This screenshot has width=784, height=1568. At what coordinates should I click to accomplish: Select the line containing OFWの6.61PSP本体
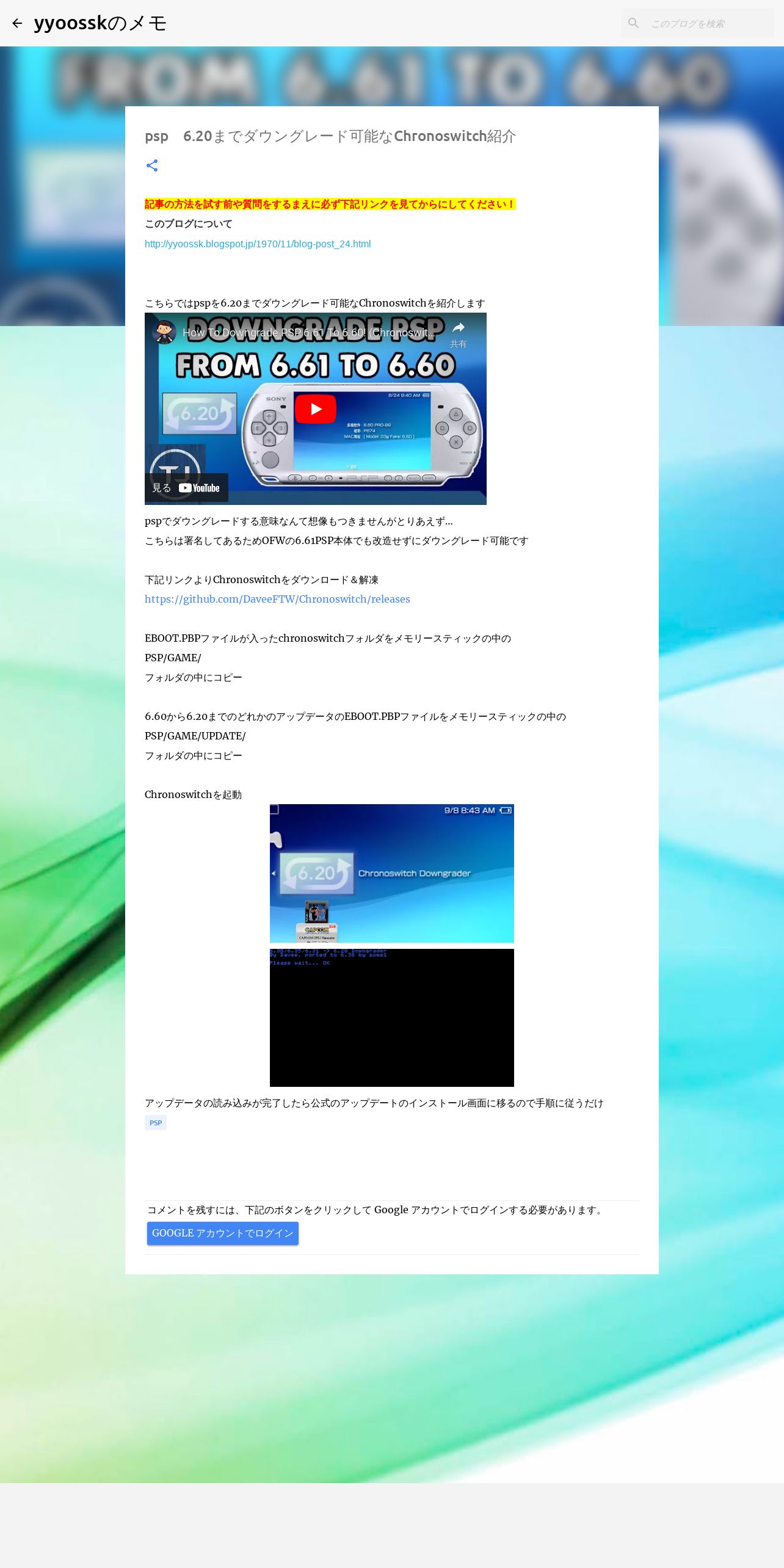[x=336, y=540]
